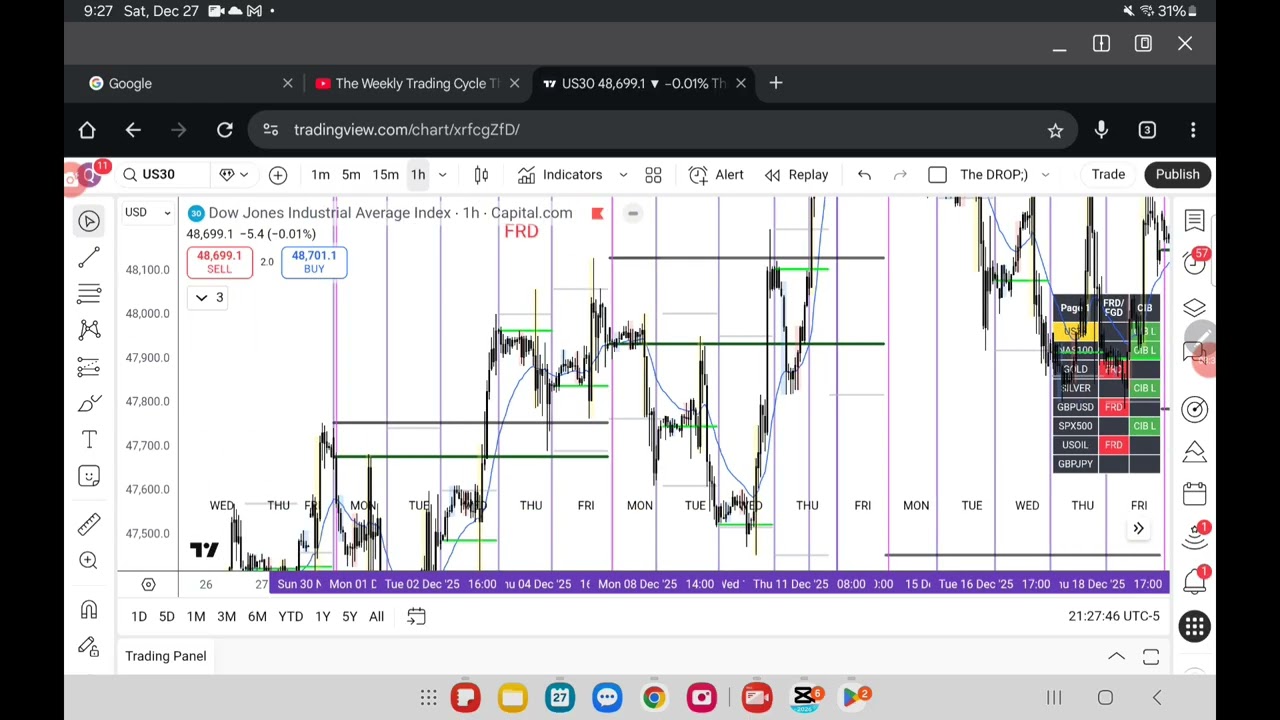Start bar Replay mode
The image size is (1280, 720).
797,175
